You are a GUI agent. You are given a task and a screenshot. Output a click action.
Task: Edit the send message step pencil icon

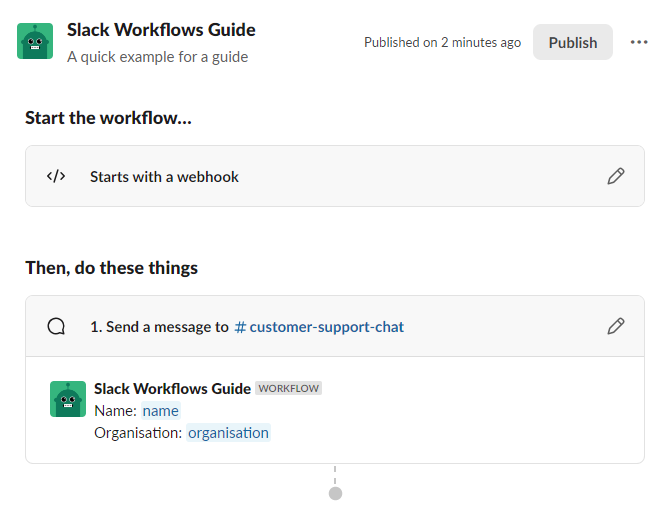pos(616,326)
